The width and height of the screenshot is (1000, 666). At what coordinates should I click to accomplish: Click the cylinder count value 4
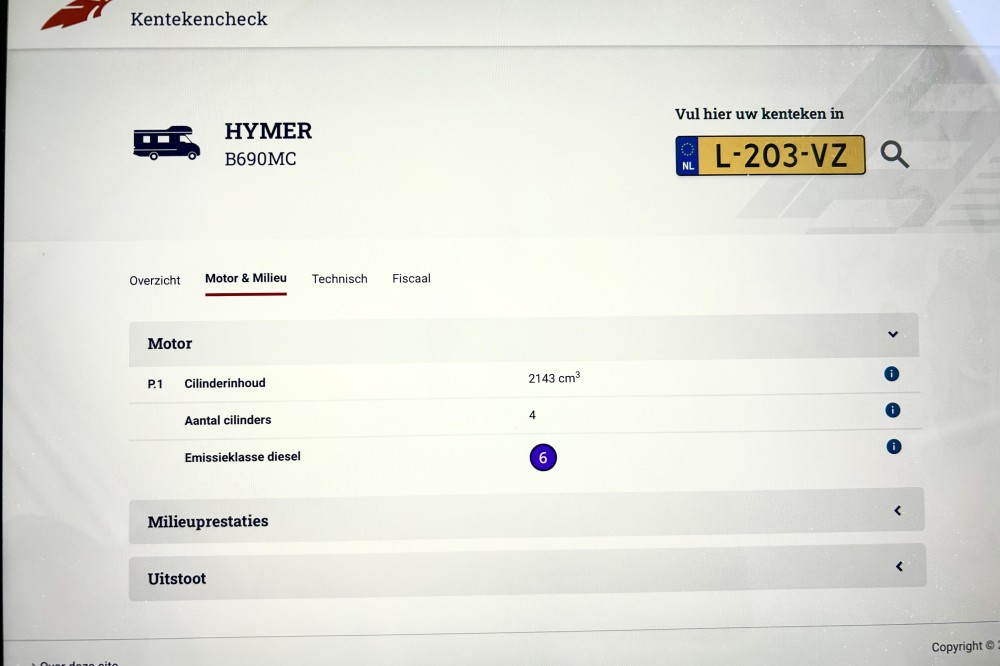[x=533, y=415]
